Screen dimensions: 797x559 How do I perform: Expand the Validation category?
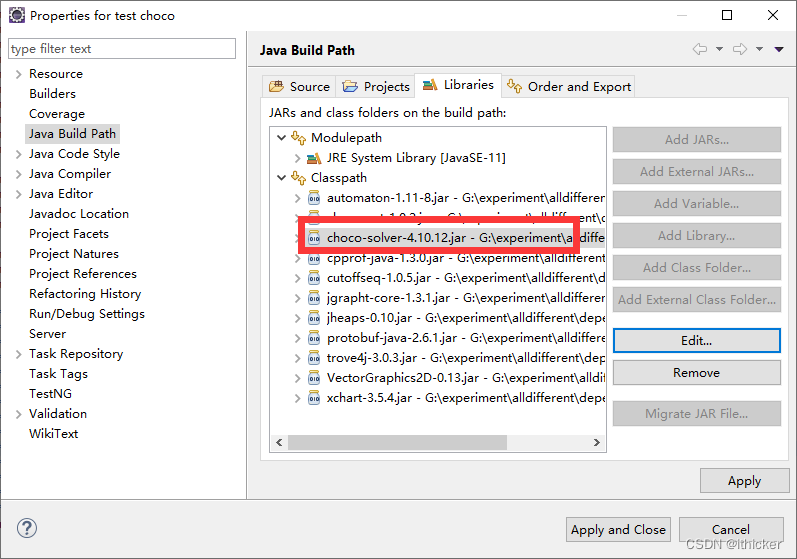[18, 414]
